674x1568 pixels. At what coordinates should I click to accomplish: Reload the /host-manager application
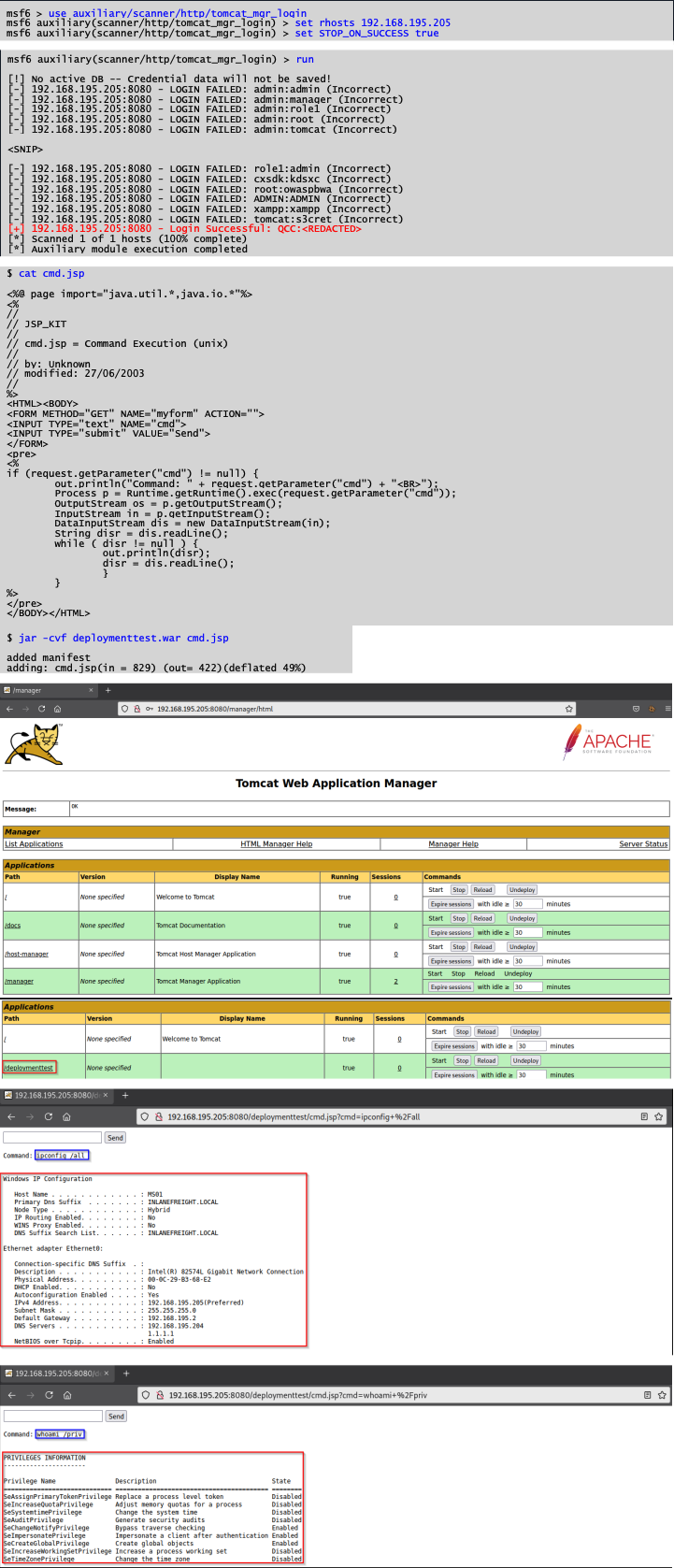tap(482, 946)
